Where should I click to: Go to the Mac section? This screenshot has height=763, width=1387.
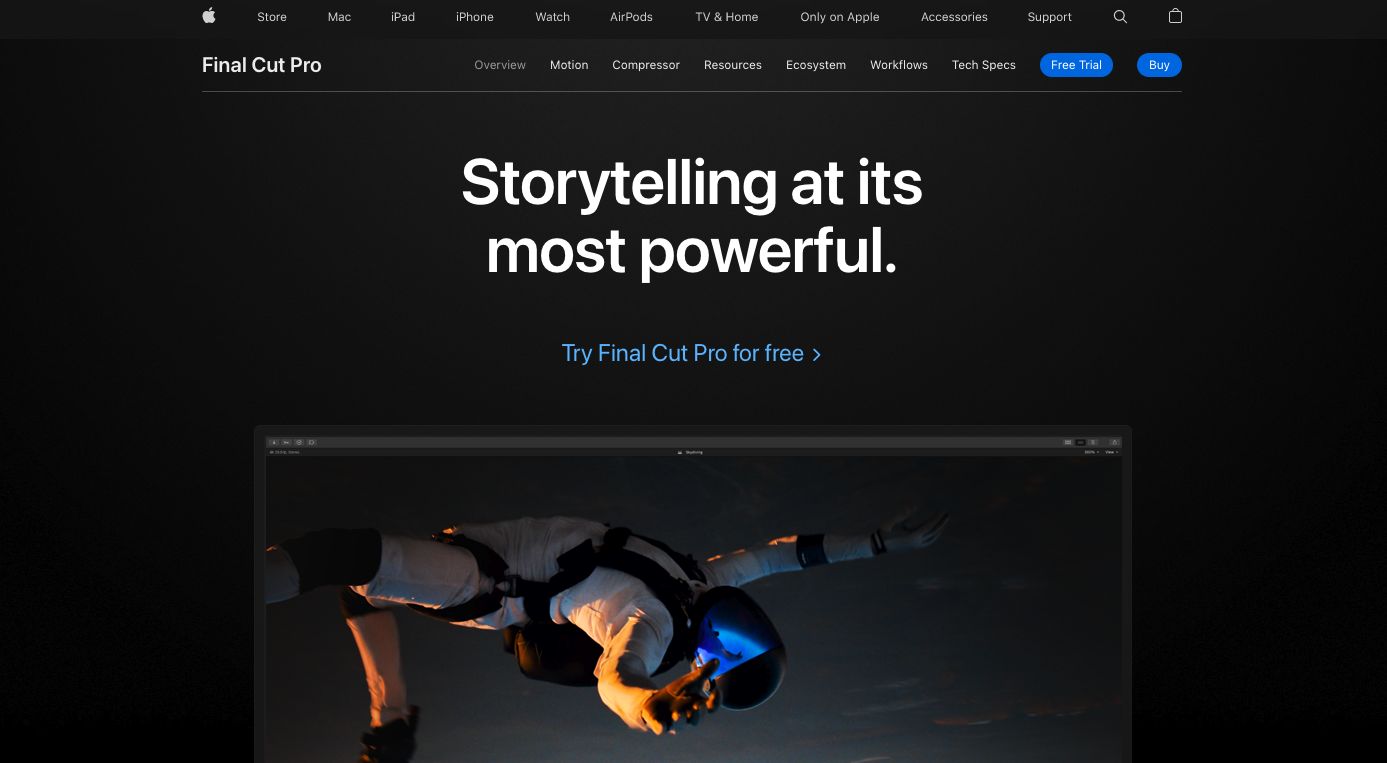click(x=339, y=17)
